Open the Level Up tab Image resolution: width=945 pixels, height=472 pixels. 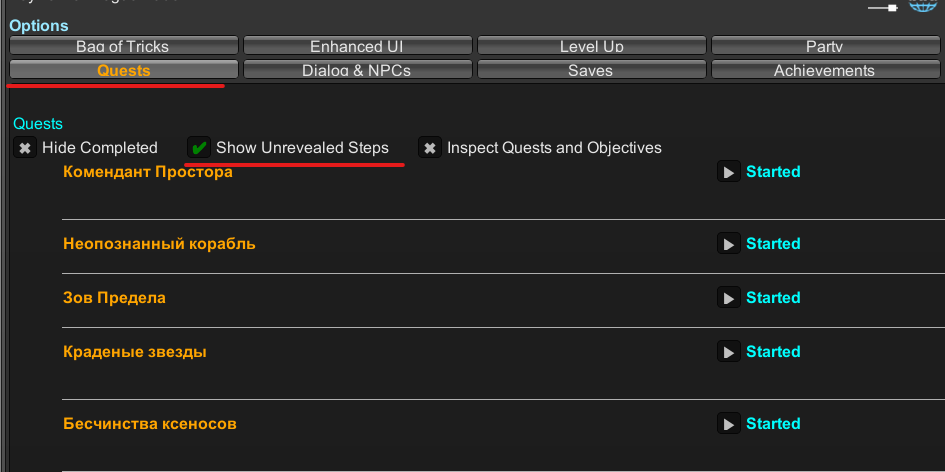[x=591, y=46]
